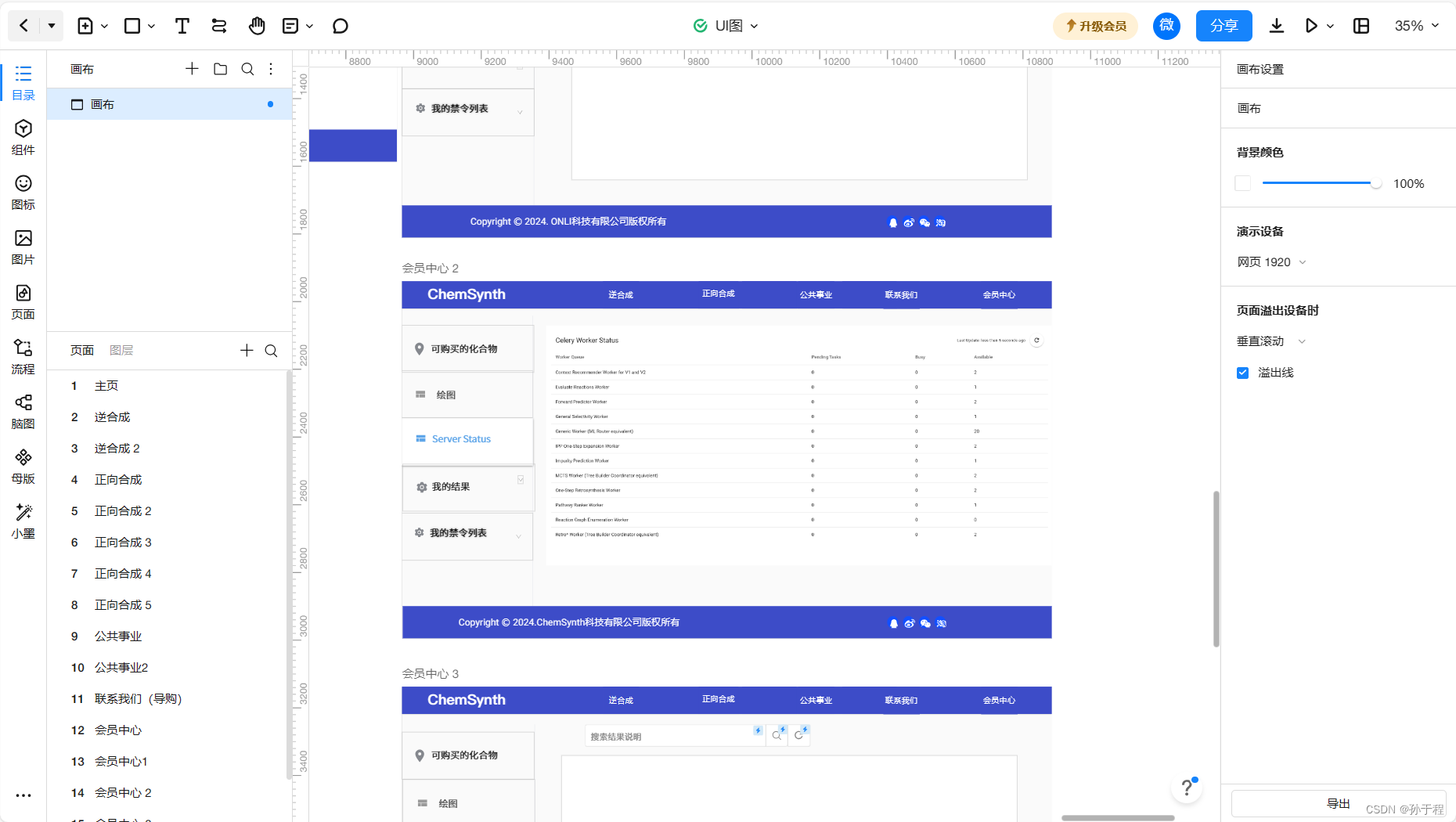The image size is (1456, 822).
Task: Open the 目录 directory sidebar tab
Action: pos(23,82)
